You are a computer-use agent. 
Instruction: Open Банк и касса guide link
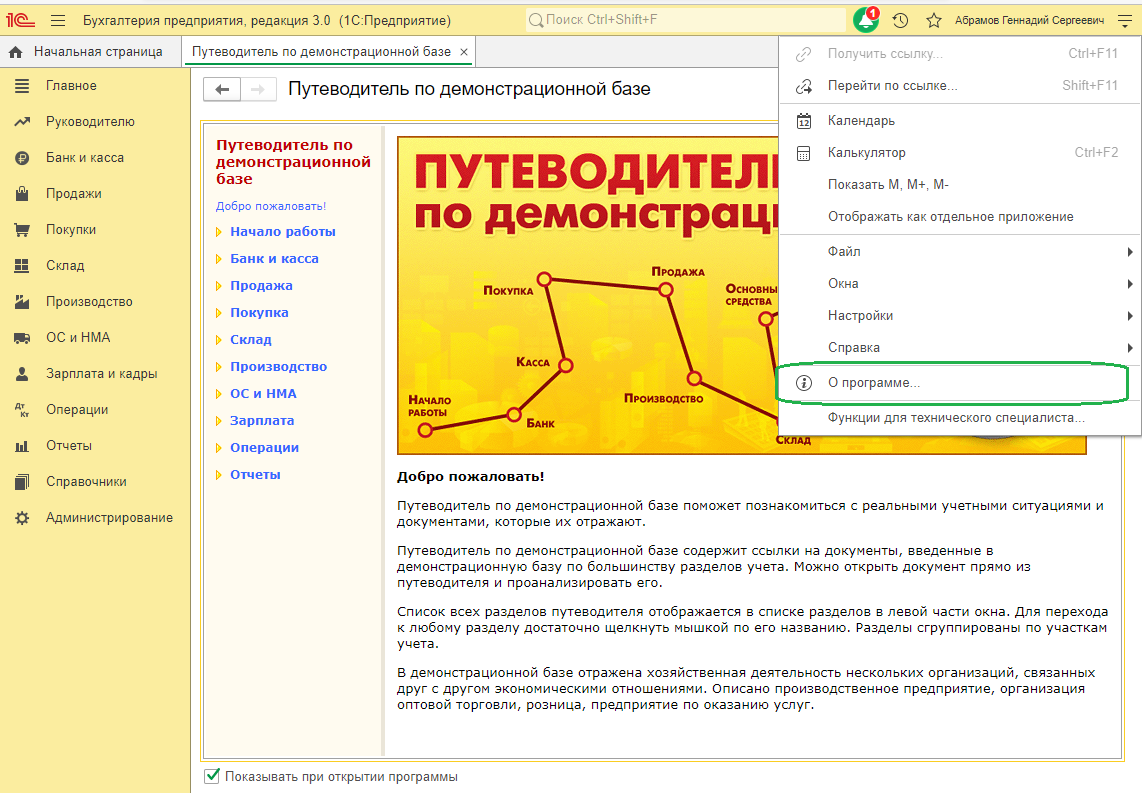(274, 259)
